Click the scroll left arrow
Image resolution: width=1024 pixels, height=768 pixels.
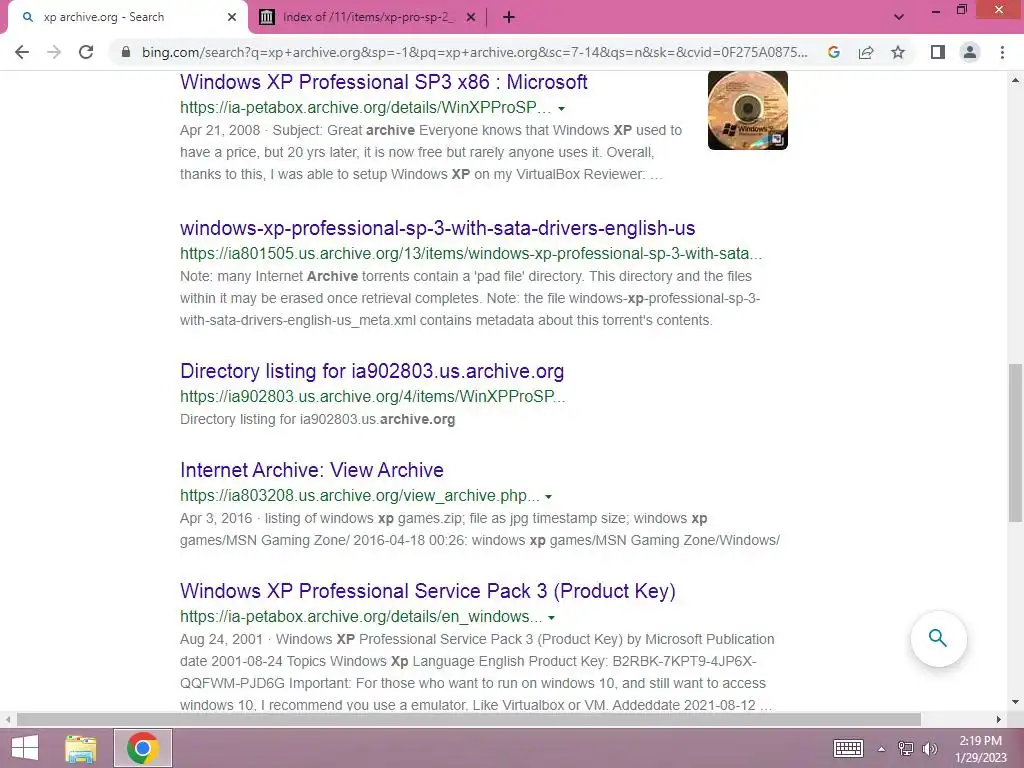tap(8, 720)
